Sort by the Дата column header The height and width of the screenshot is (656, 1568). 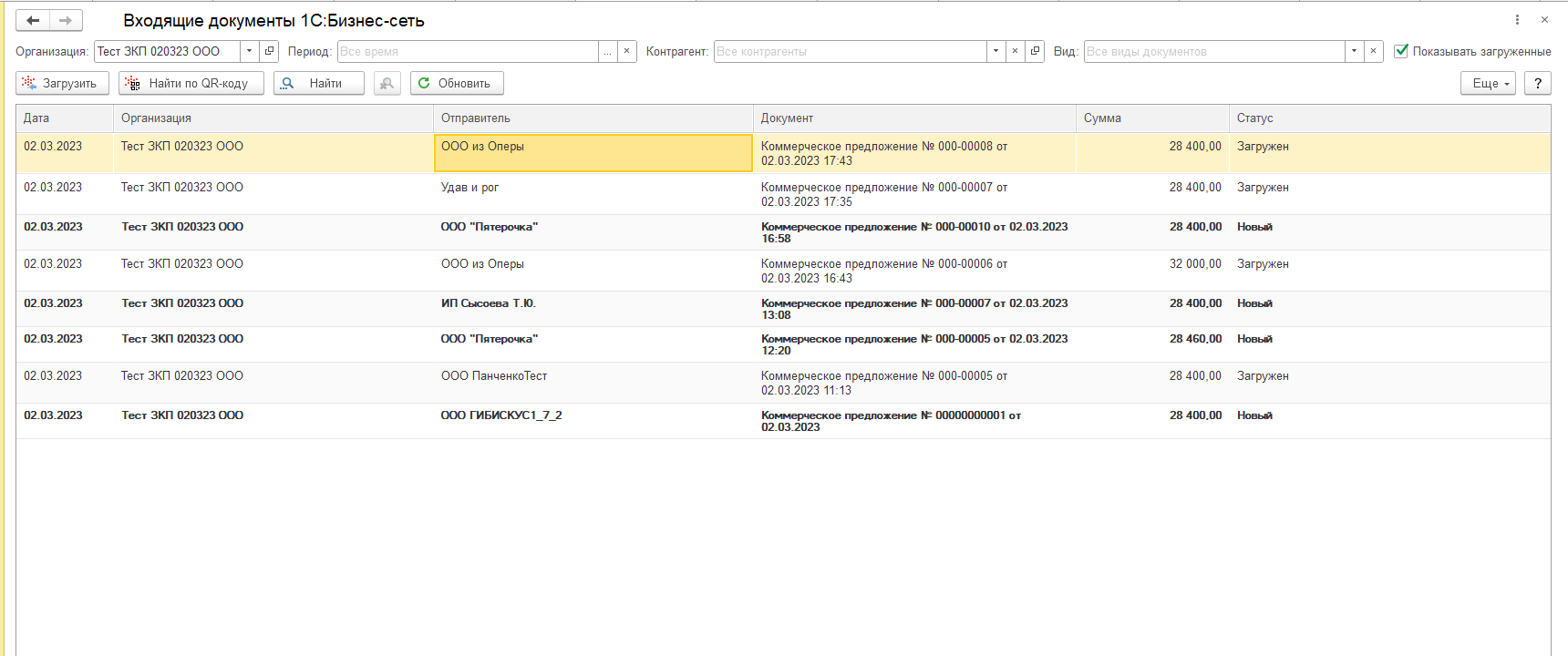click(x=65, y=118)
